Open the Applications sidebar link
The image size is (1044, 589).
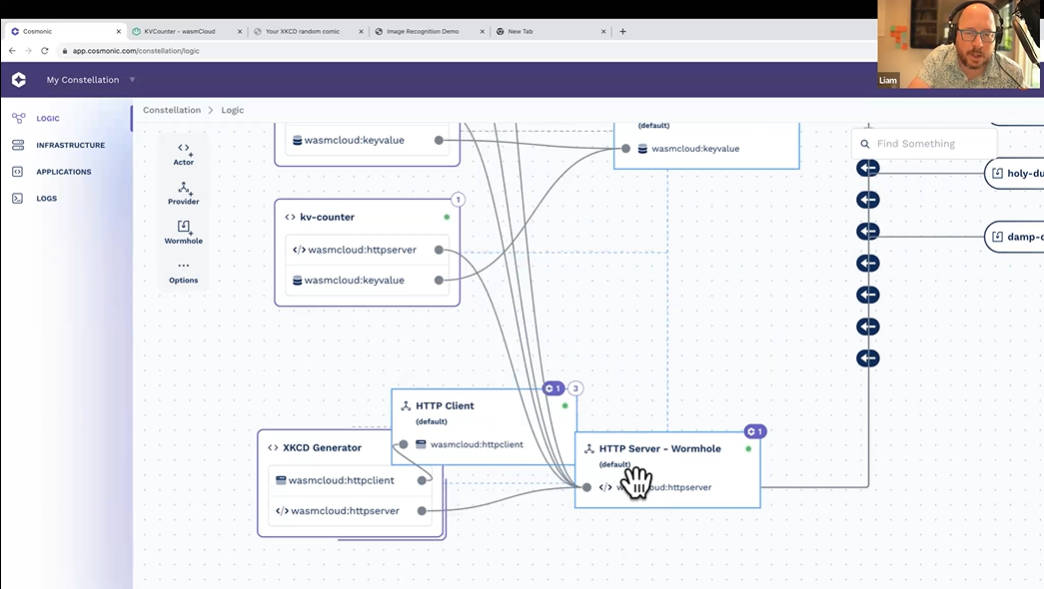pyautogui.click(x=64, y=172)
